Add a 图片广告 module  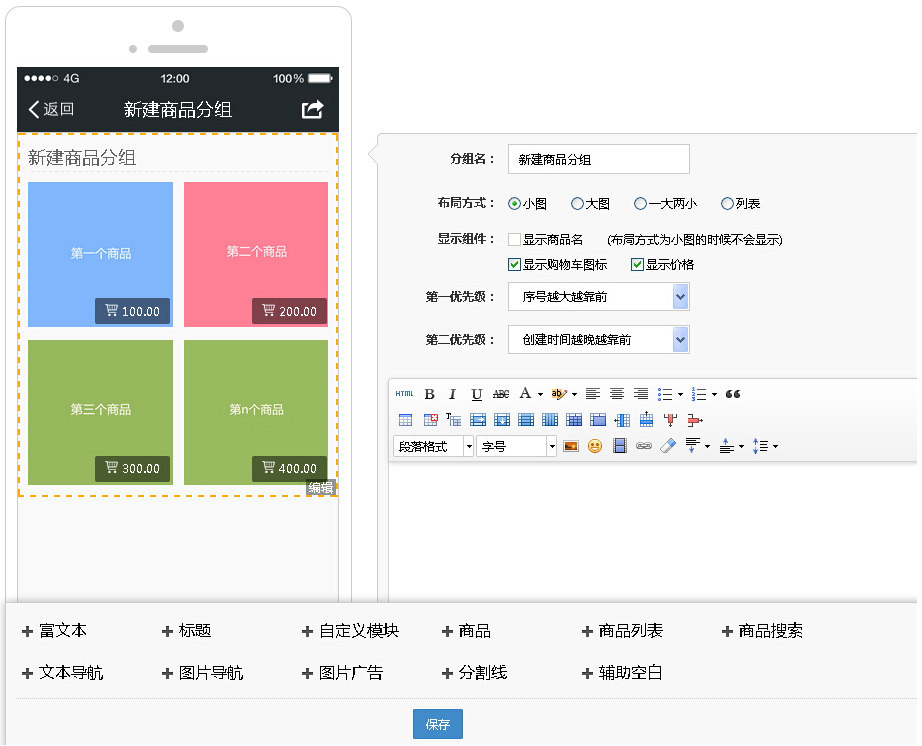pos(342,673)
